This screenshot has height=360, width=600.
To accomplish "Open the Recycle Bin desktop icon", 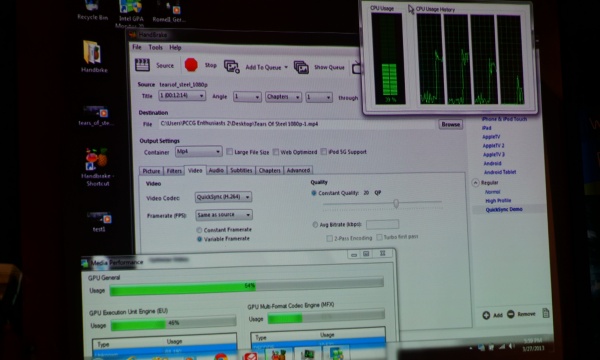I will pyautogui.click(x=92, y=5).
